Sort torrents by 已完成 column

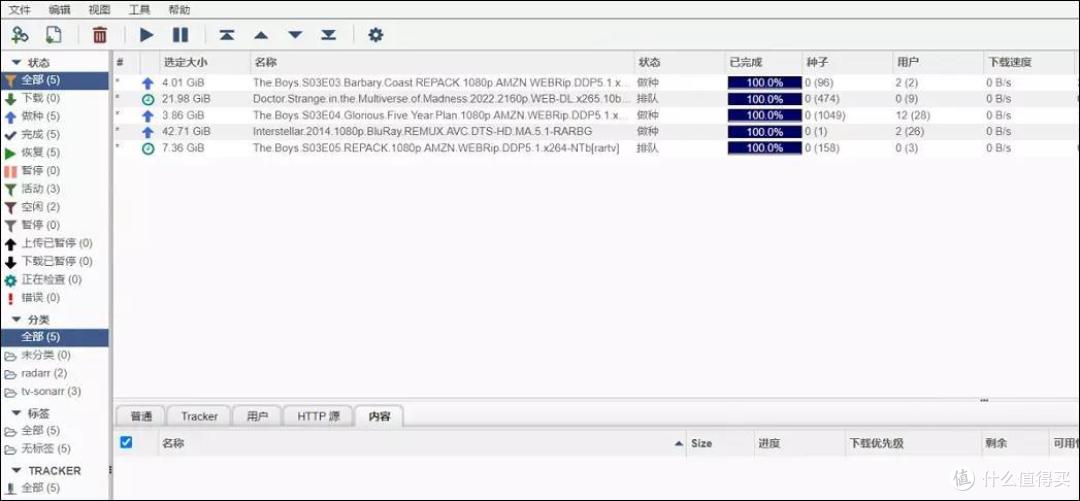[x=763, y=62]
